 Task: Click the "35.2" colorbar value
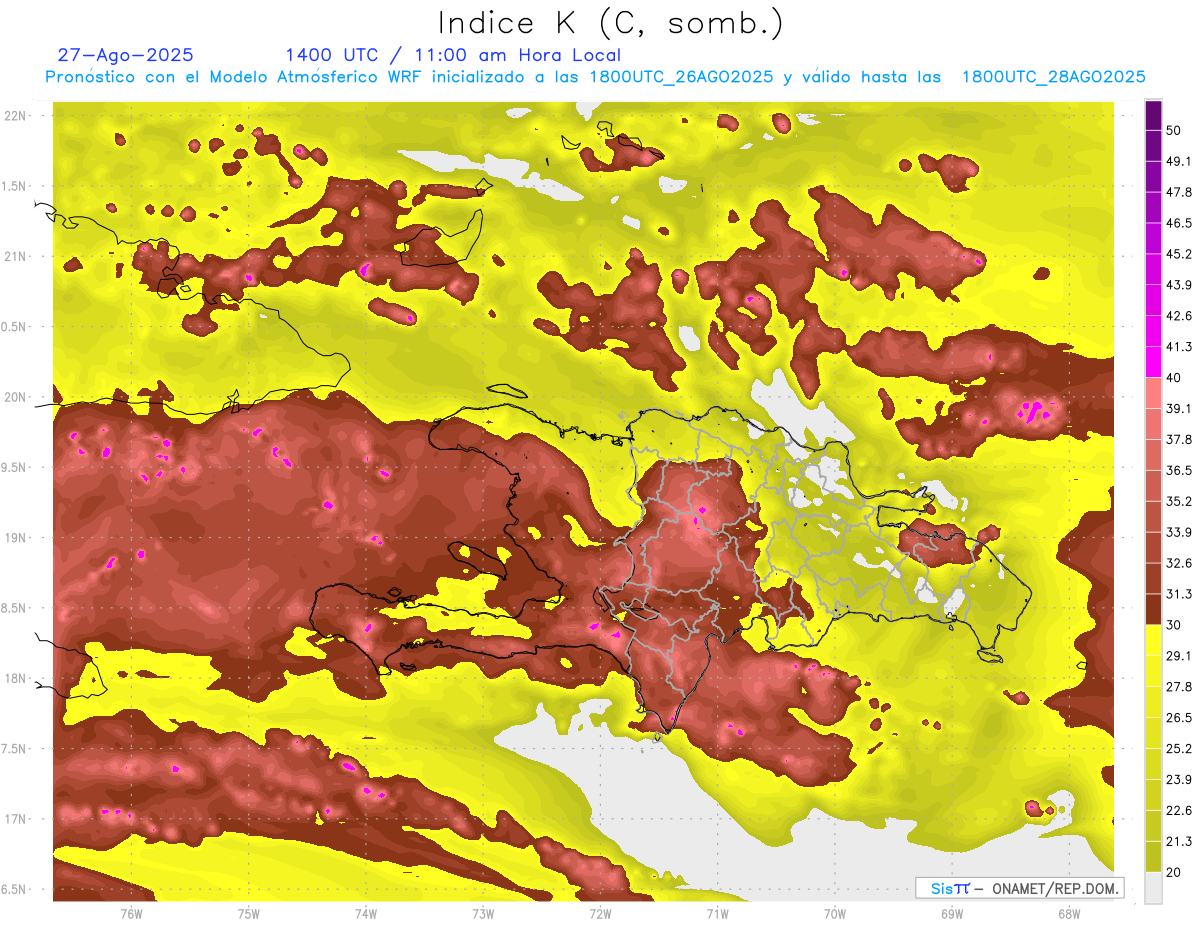pos(1179,501)
